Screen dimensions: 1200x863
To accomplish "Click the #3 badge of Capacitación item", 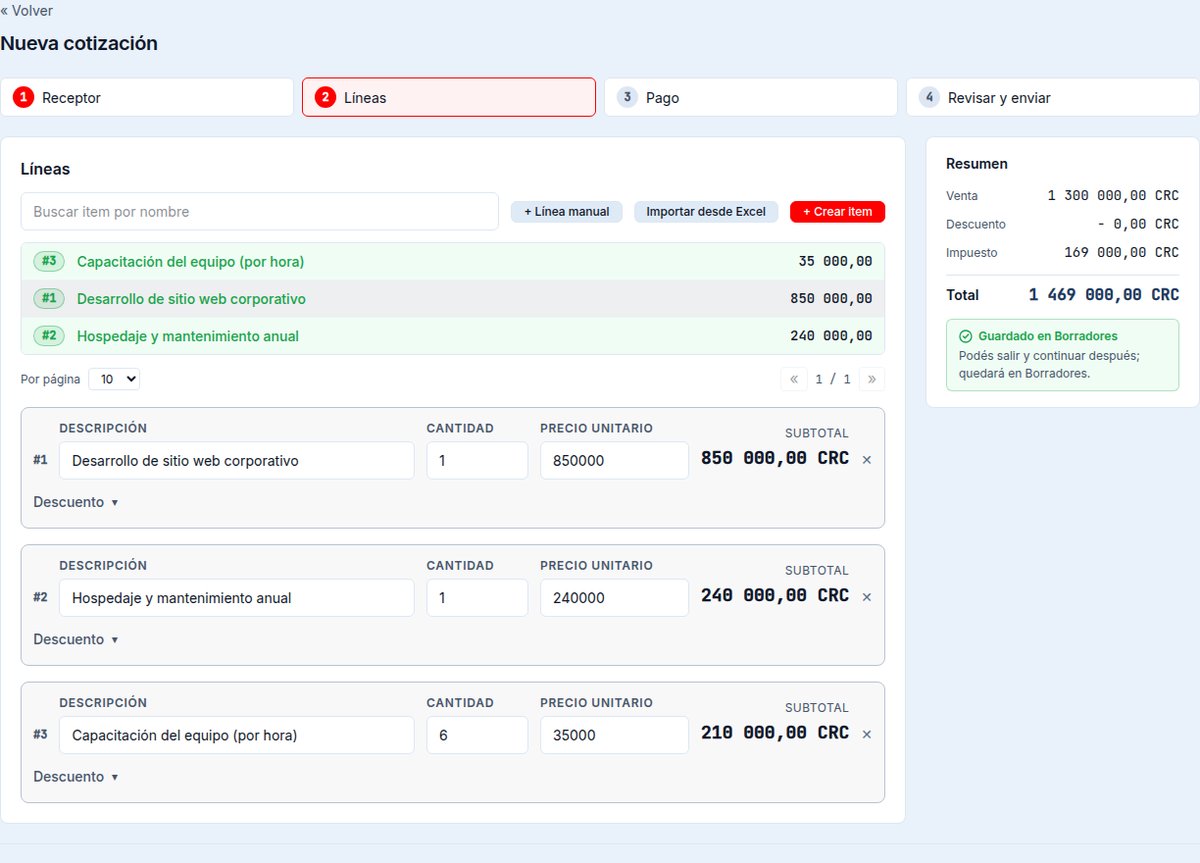I will (x=49, y=261).
